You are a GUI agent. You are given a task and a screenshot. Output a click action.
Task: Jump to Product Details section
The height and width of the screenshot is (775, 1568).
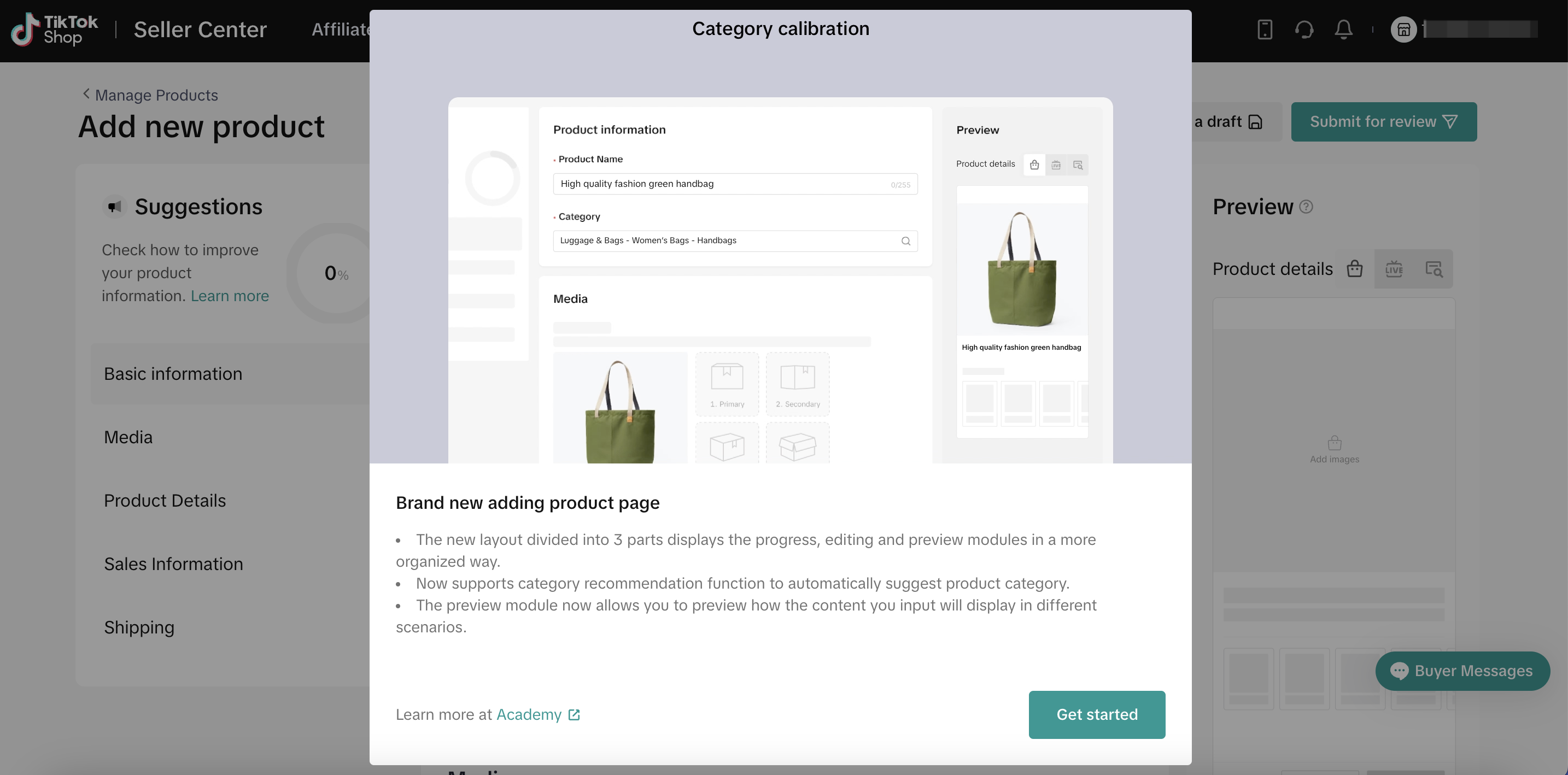coord(165,500)
